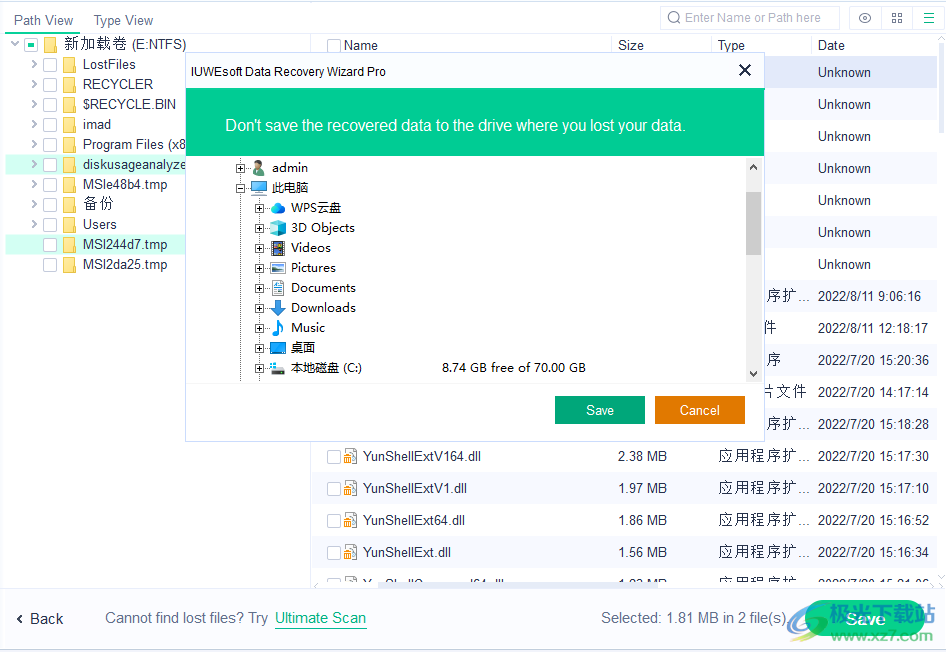Click the green Save button in dialog

pyautogui.click(x=600, y=410)
